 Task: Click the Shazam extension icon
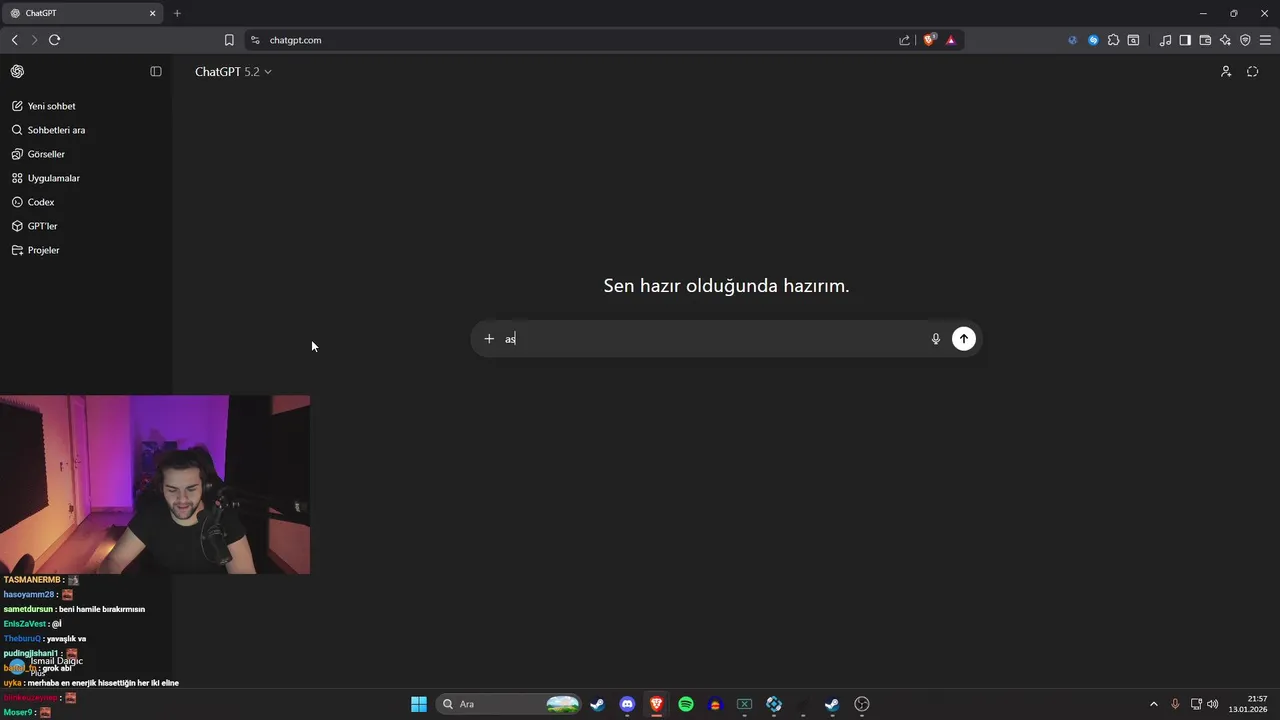click(1093, 40)
